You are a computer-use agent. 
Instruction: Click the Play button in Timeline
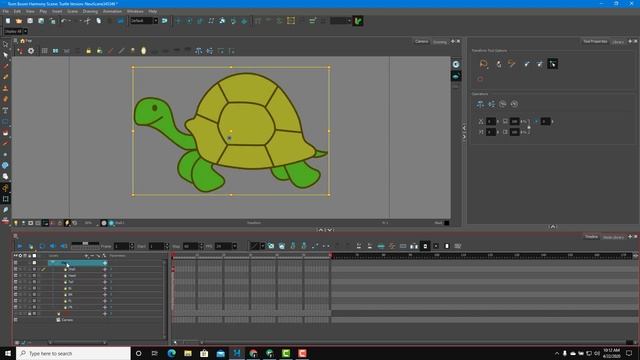coord(20,246)
